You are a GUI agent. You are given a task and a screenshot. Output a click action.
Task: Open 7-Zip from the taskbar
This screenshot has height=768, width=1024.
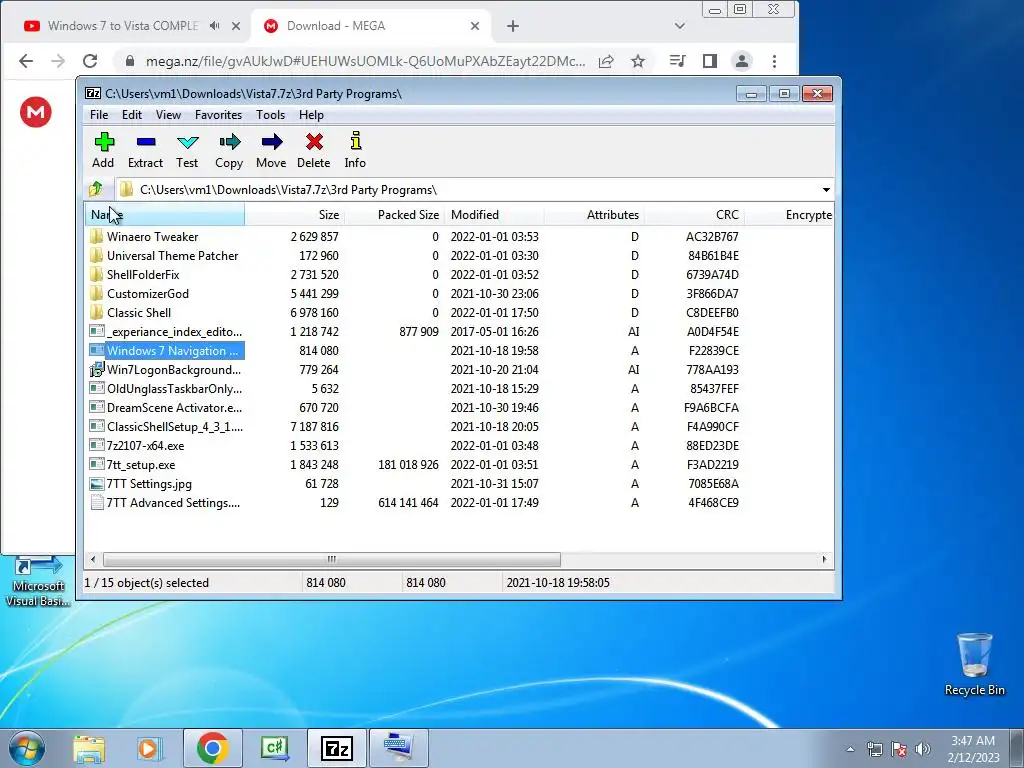click(336, 748)
